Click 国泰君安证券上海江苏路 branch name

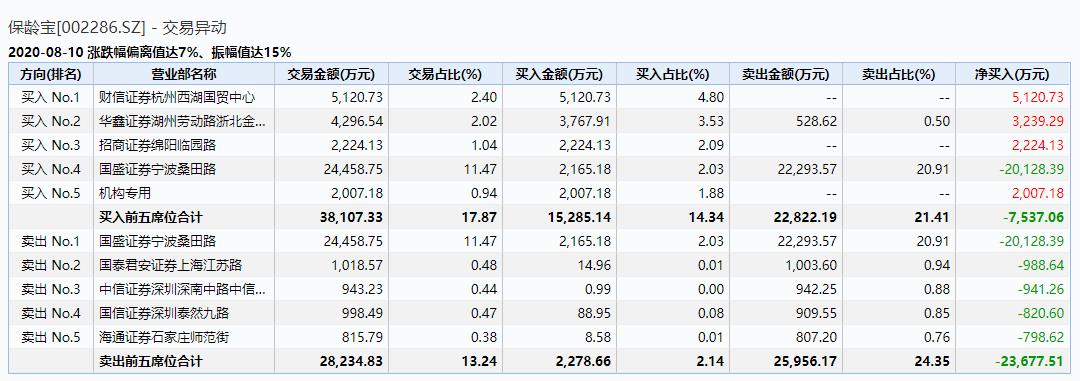point(171,265)
